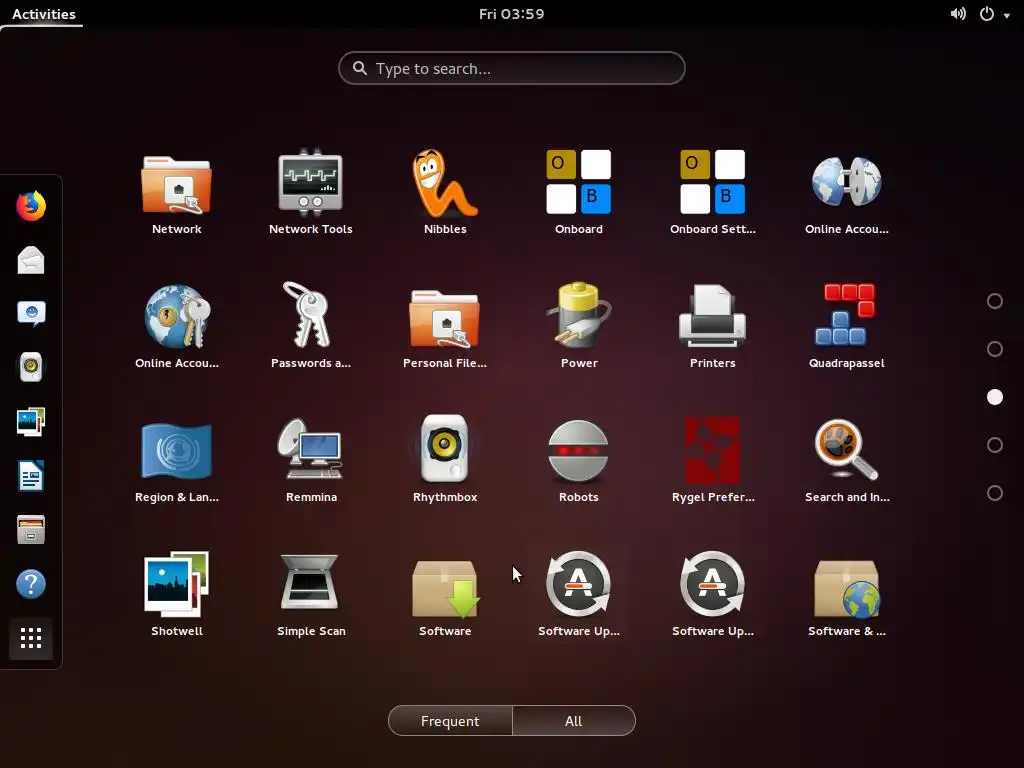Go to the first app page dot
1024x768 pixels.
point(995,301)
